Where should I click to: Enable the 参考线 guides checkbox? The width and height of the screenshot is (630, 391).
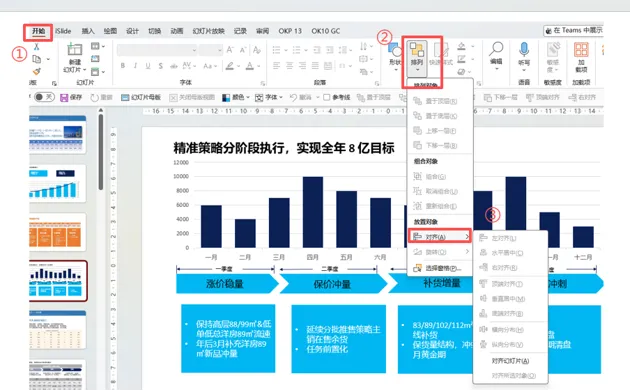pyautogui.click(x=327, y=97)
